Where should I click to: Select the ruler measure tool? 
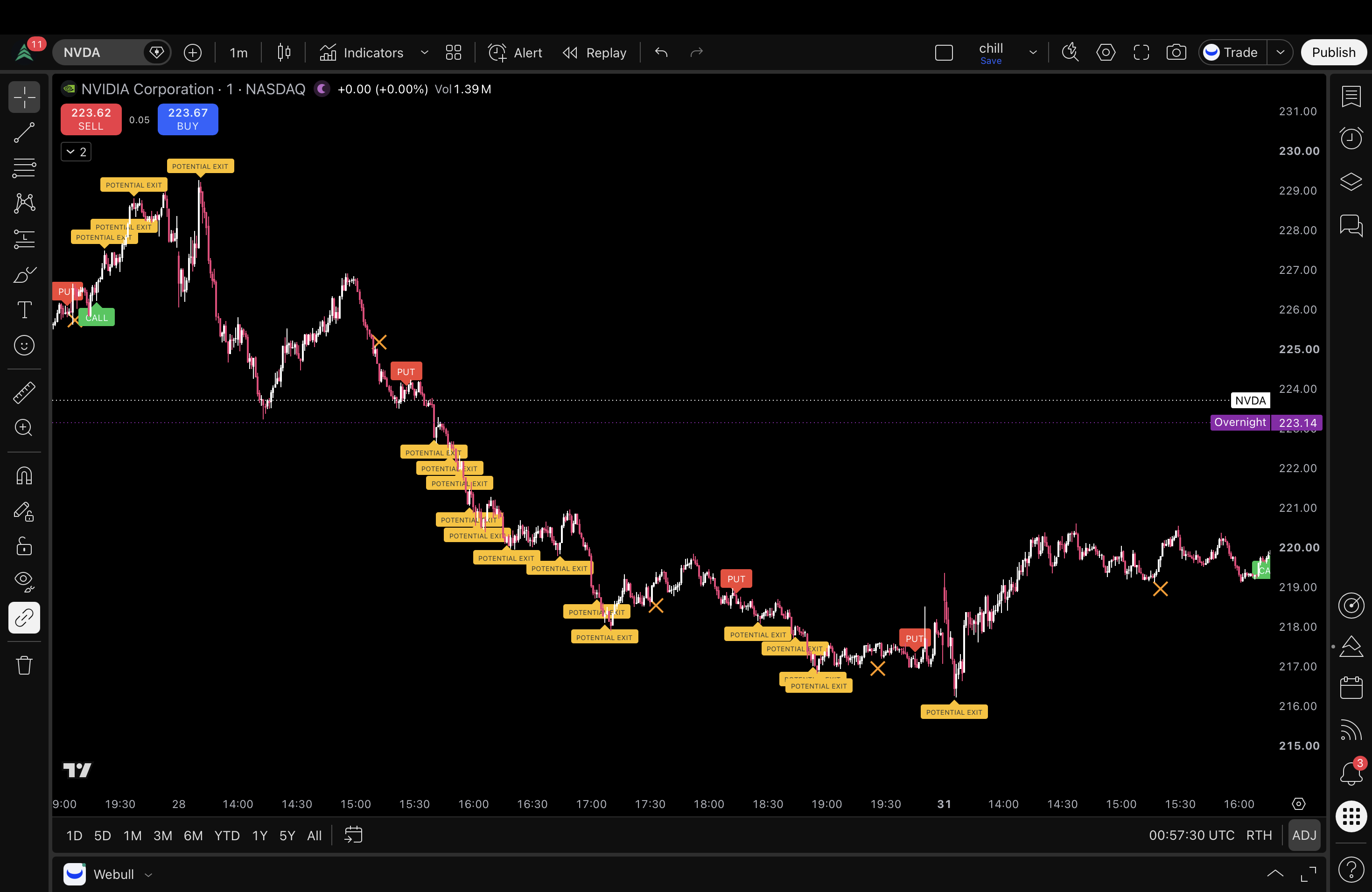24,392
